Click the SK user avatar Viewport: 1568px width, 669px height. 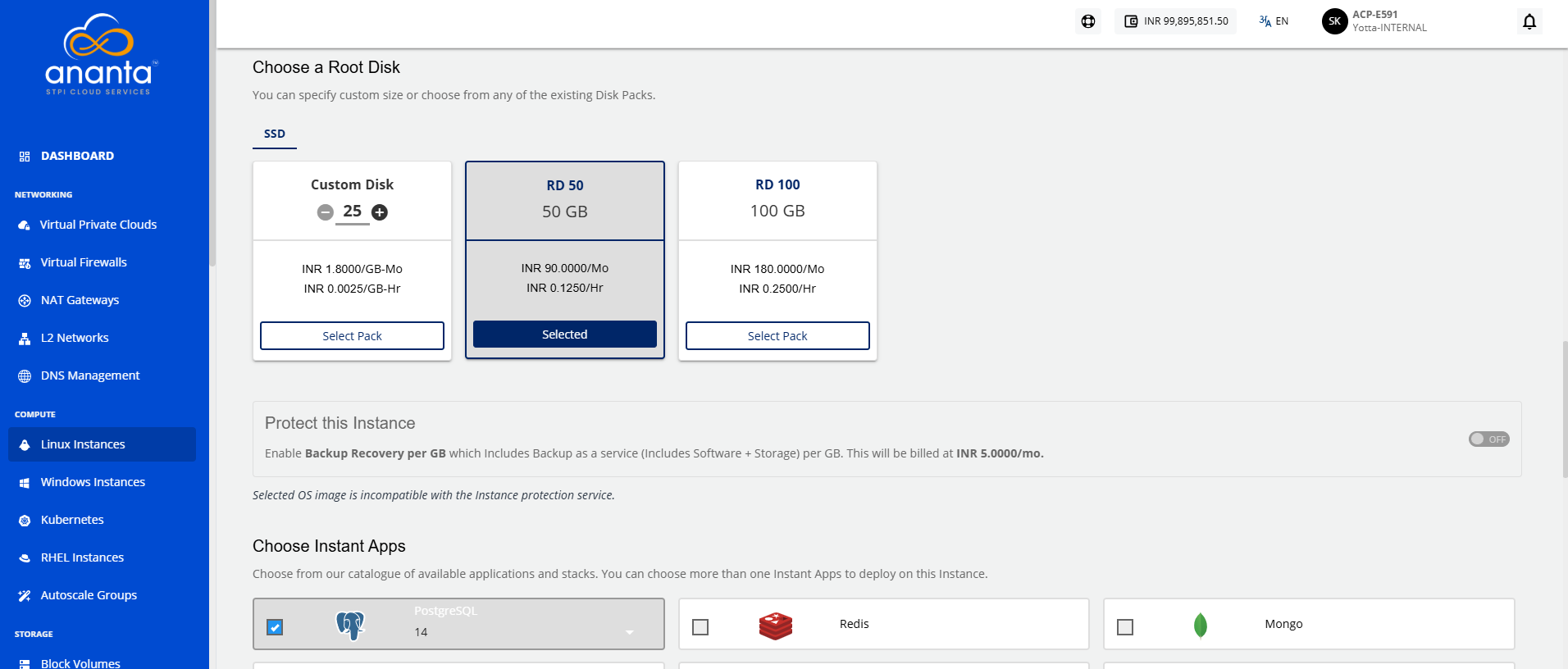click(1334, 21)
